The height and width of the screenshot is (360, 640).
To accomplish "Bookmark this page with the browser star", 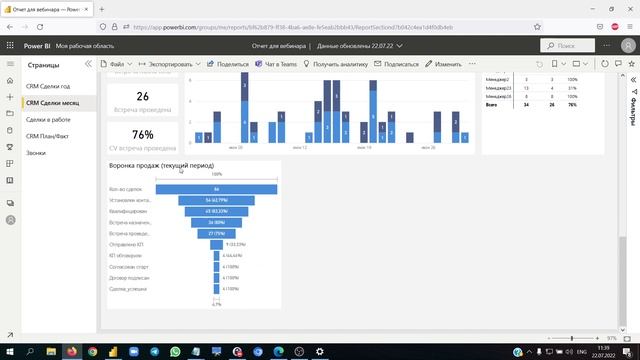I will (537, 27).
